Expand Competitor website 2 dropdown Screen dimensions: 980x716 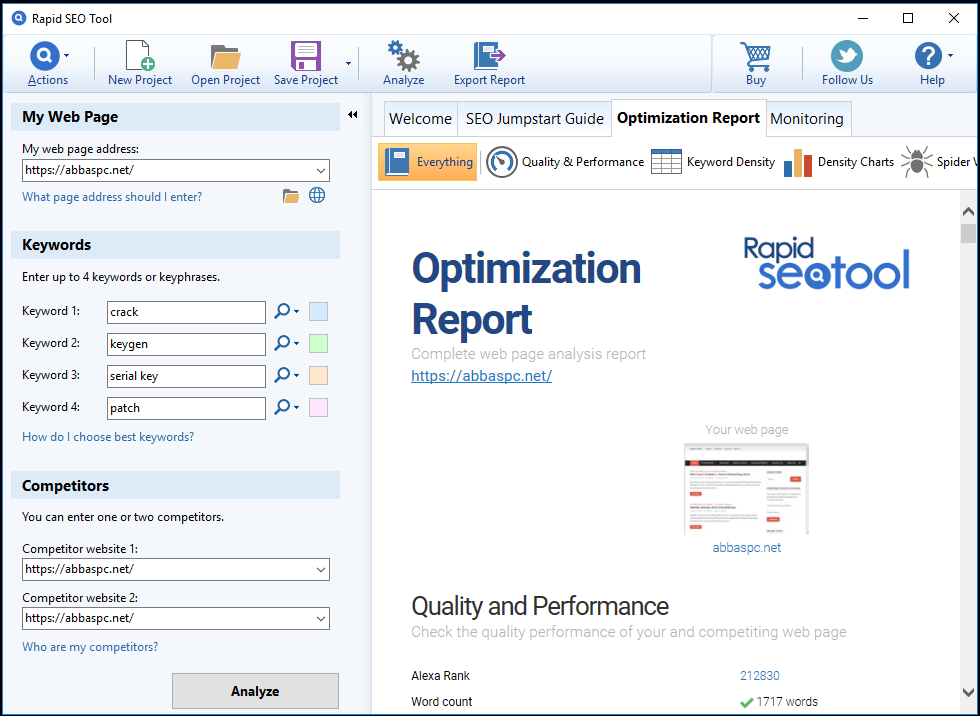pos(321,619)
